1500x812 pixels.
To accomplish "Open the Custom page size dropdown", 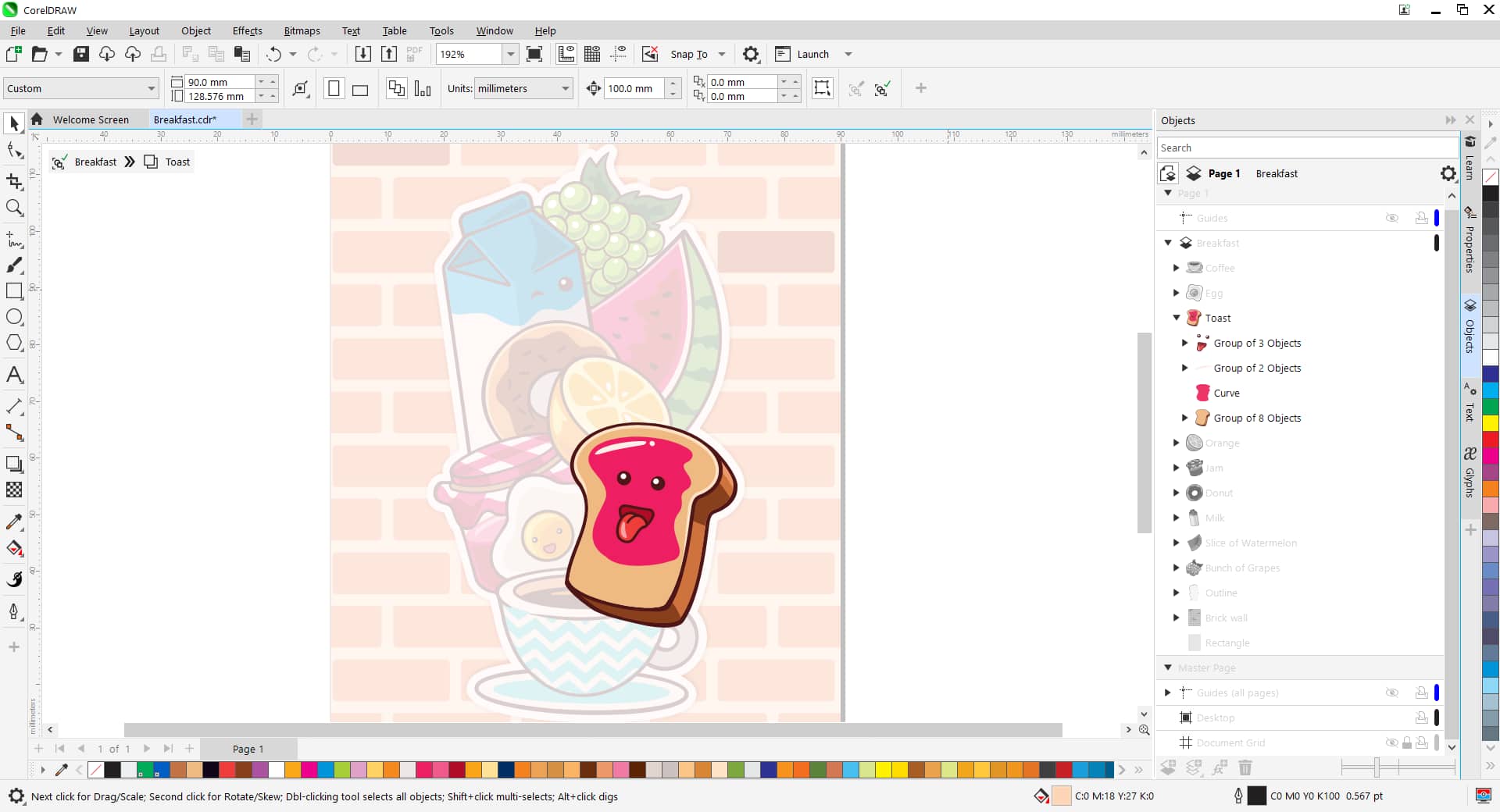I will [x=152, y=88].
